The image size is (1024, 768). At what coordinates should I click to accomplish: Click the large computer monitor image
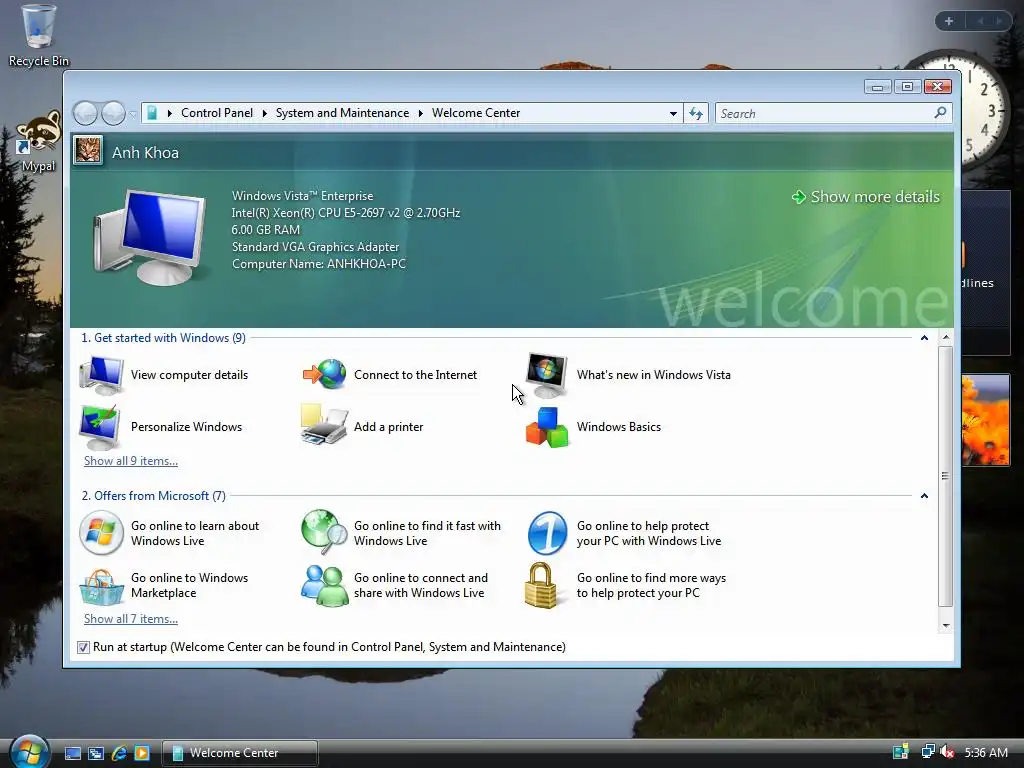[150, 237]
